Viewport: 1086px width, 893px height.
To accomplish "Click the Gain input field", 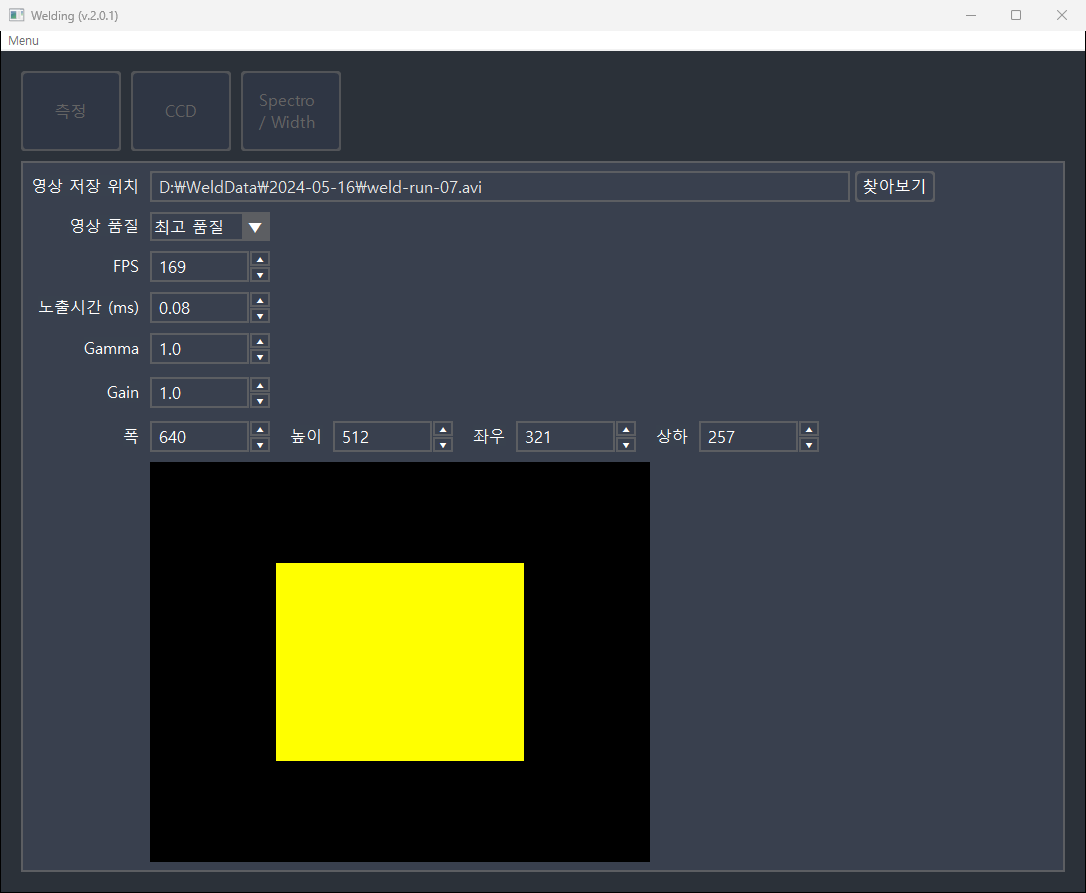I will [199, 394].
